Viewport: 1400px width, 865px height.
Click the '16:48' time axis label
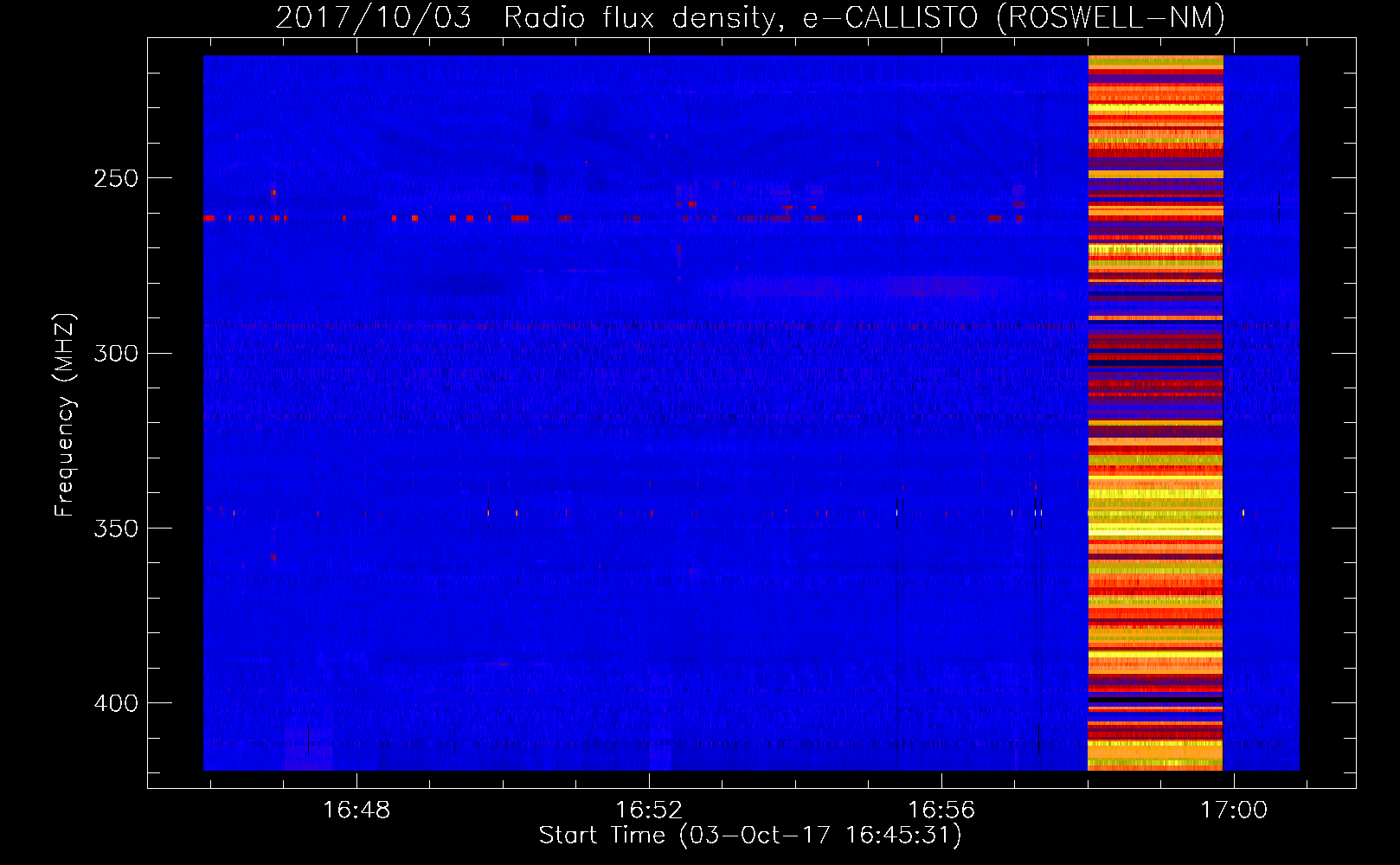pyautogui.click(x=356, y=810)
